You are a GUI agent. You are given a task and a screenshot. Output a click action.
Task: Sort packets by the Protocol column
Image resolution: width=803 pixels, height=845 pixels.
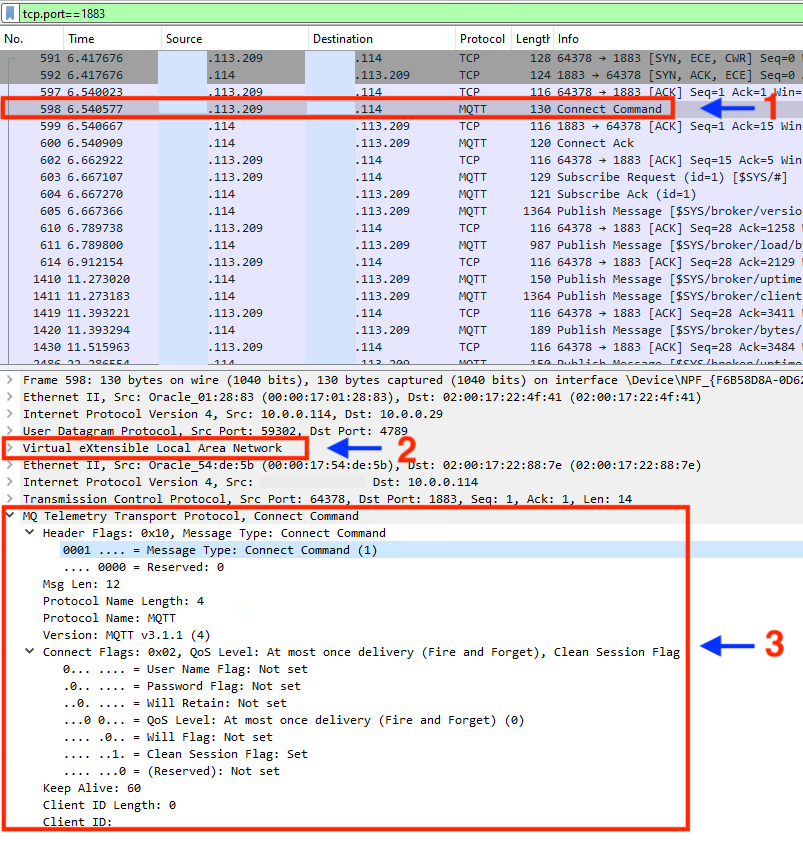click(482, 36)
